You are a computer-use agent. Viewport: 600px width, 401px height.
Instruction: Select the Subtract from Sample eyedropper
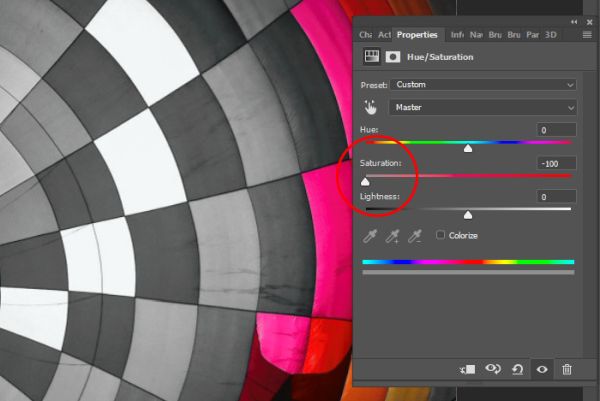click(x=414, y=236)
